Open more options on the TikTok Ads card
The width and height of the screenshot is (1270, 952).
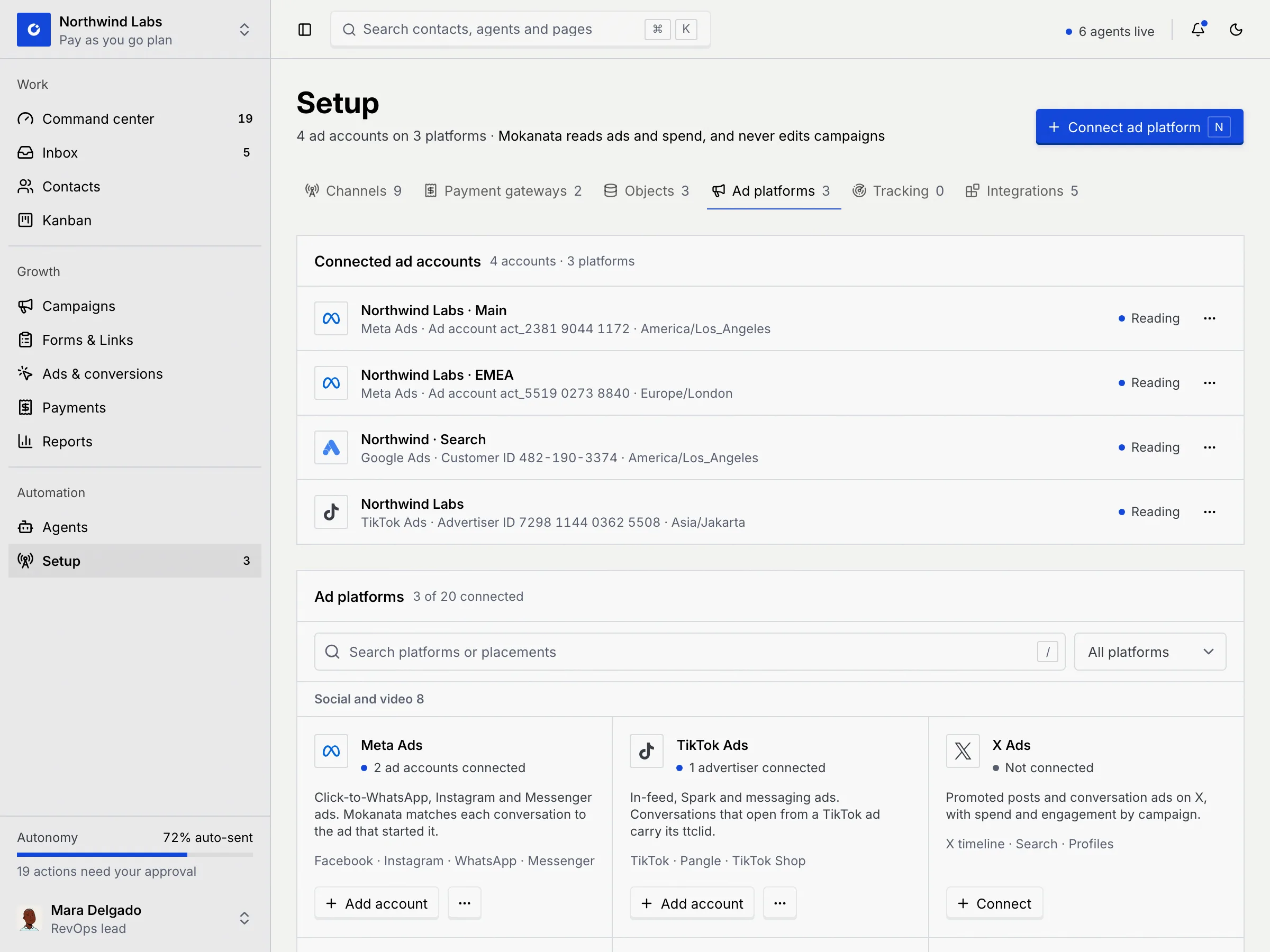point(779,903)
